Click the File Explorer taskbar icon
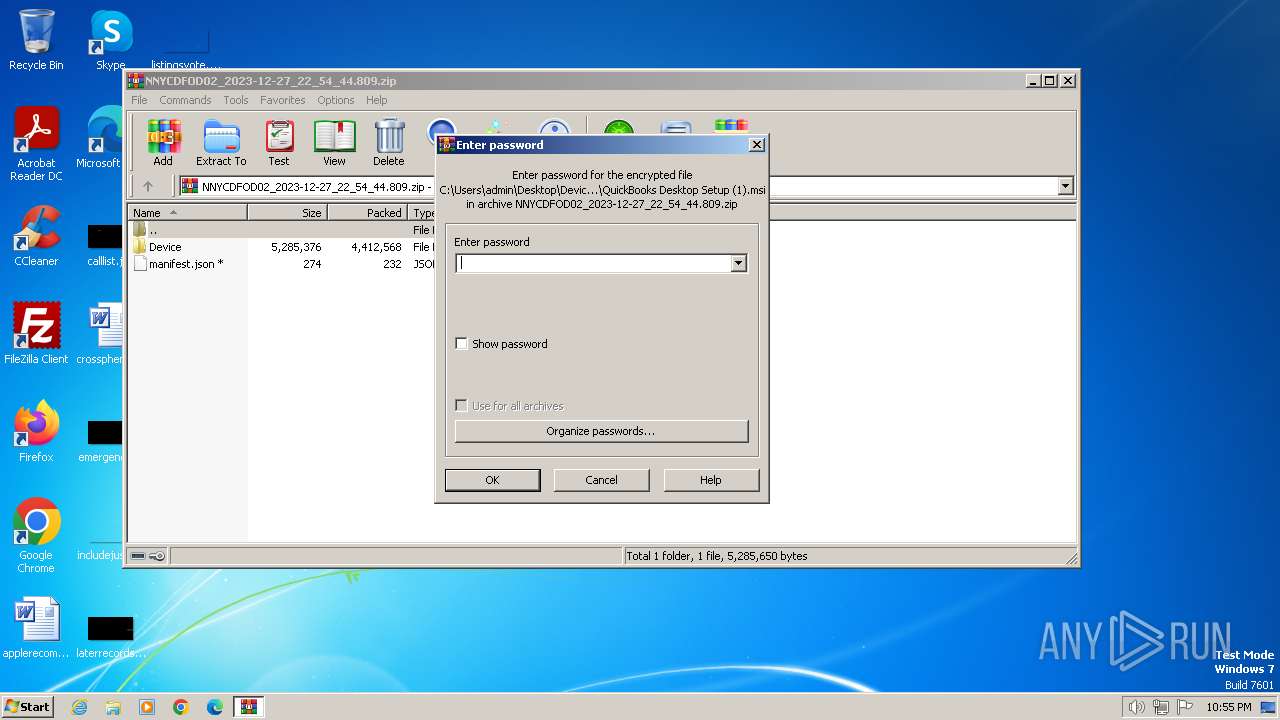The image size is (1280, 720). point(113,707)
